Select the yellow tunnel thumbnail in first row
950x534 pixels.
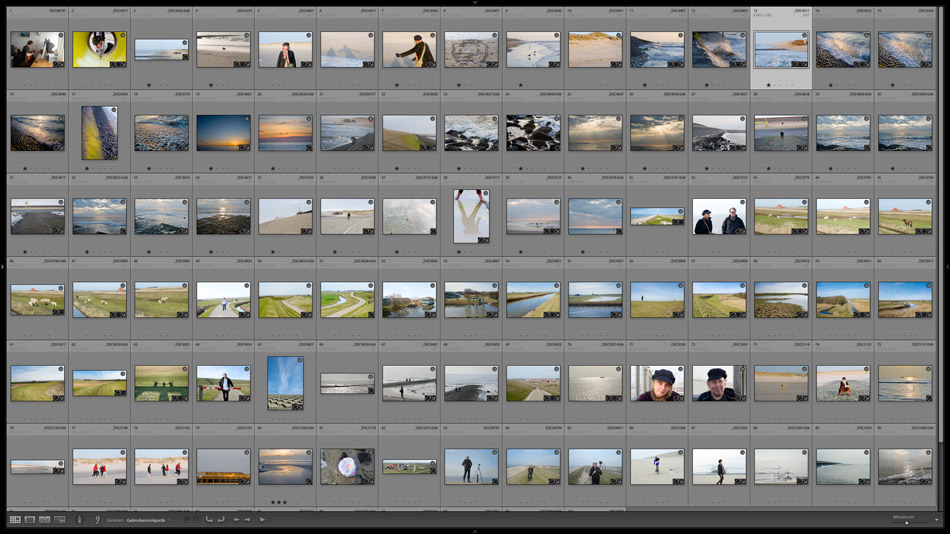tap(99, 48)
